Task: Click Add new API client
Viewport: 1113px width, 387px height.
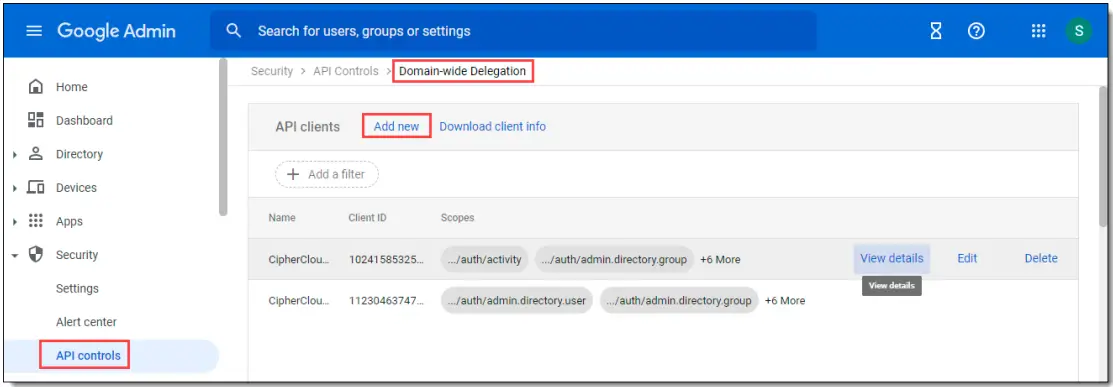Action: 397,126
